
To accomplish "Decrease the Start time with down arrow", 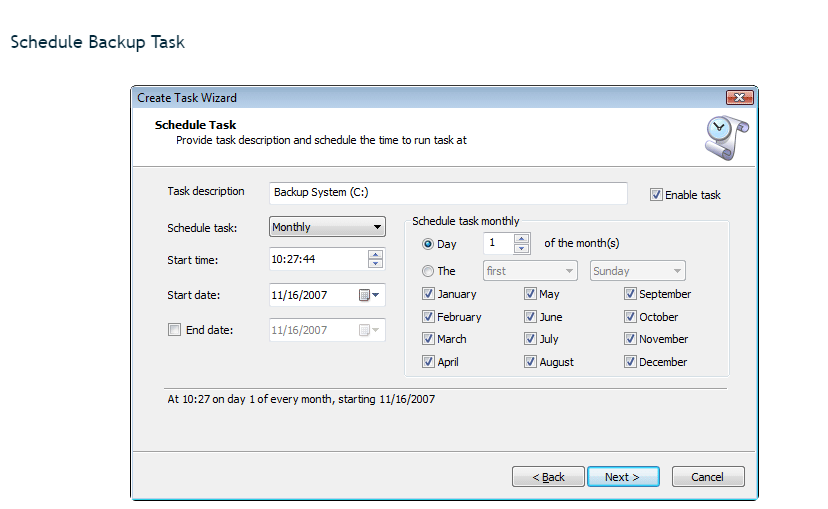I will 375,263.
